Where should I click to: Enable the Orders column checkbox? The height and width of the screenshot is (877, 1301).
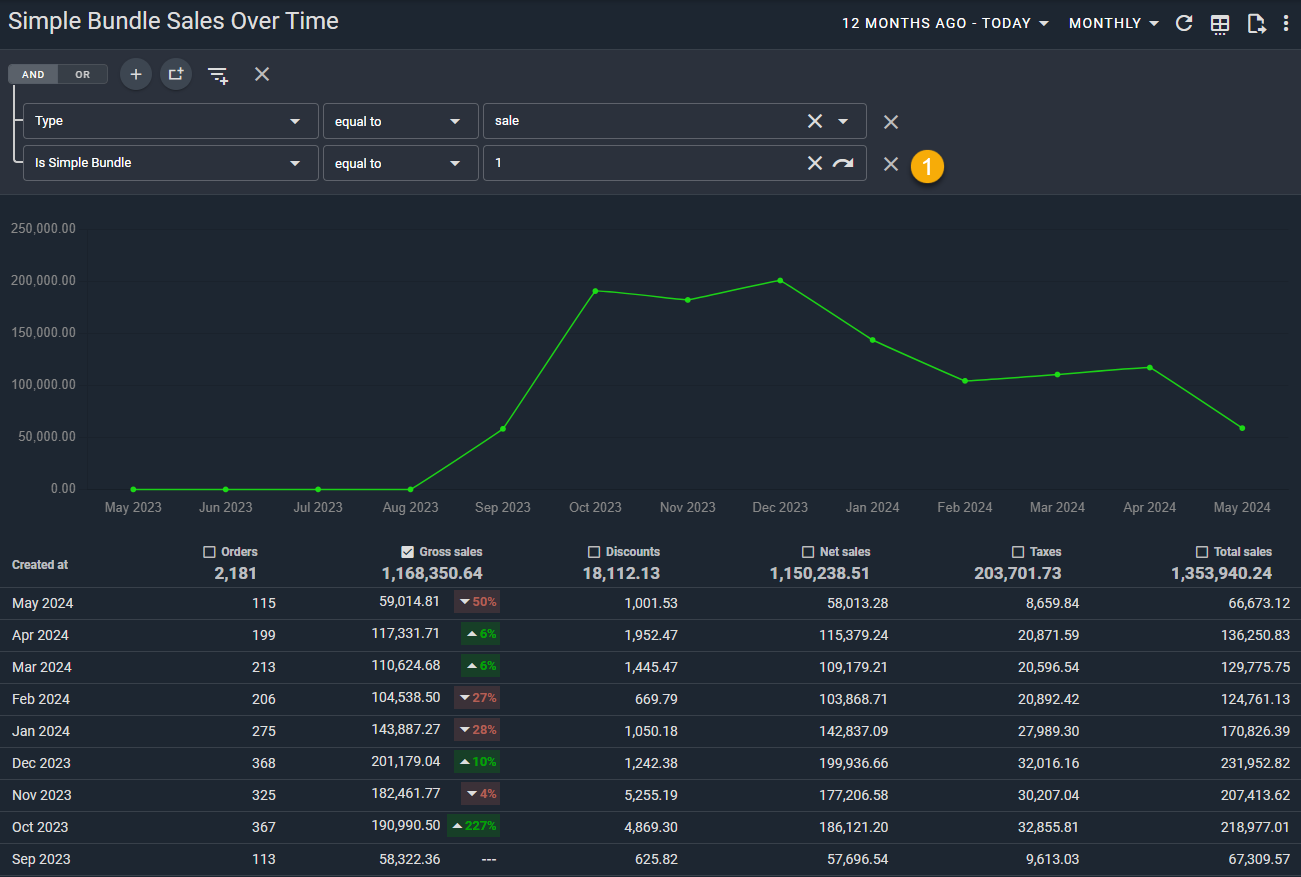(x=209, y=552)
